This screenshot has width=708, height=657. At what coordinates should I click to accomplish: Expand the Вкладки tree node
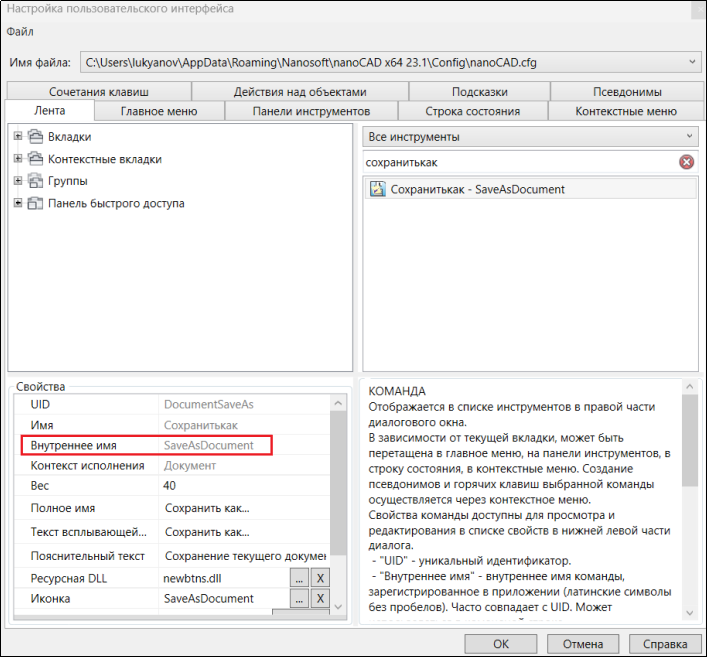pos(18,136)
